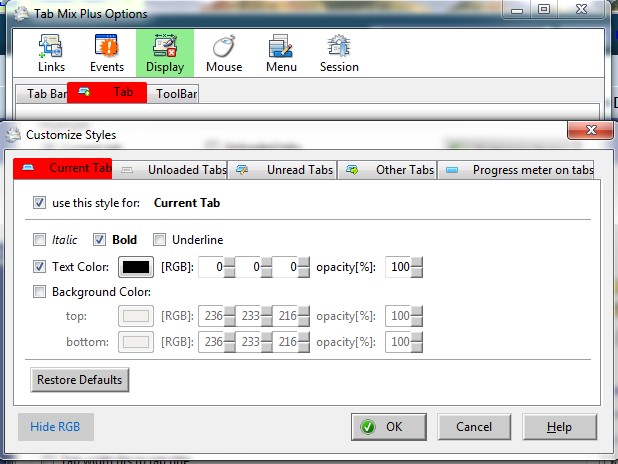Enable the Underline checkbox
This screenshot has width=618, height=464.
click(159, 239)
